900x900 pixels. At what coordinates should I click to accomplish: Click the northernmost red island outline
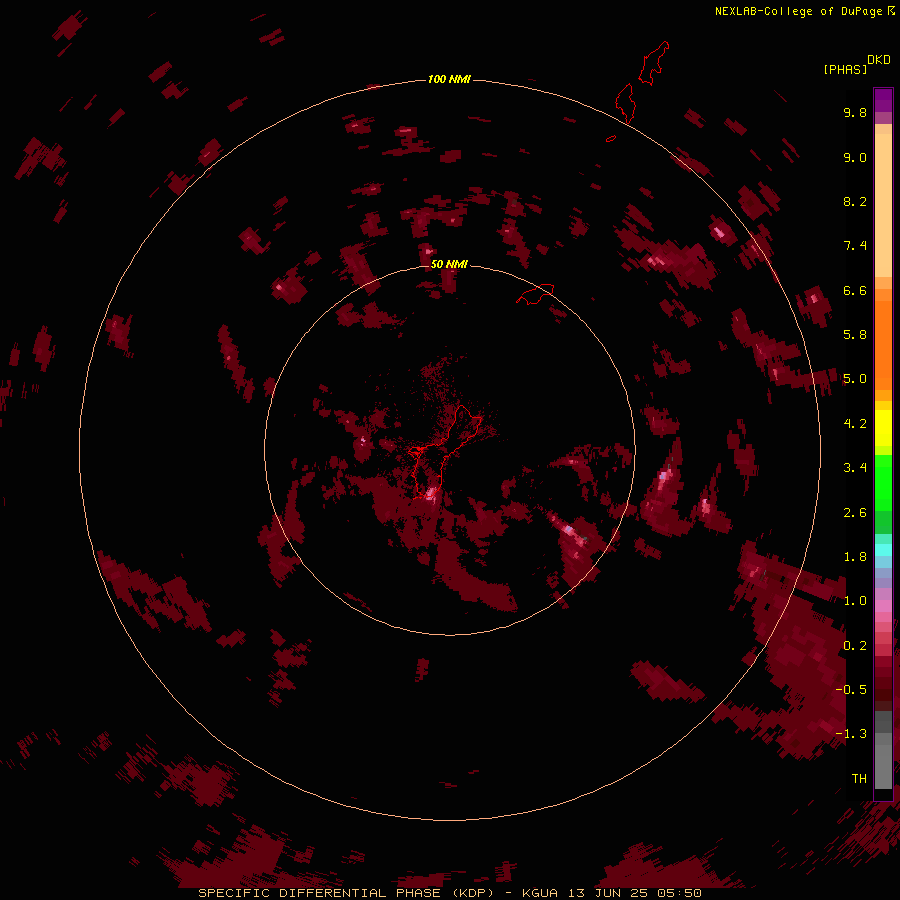pos(654,63)
